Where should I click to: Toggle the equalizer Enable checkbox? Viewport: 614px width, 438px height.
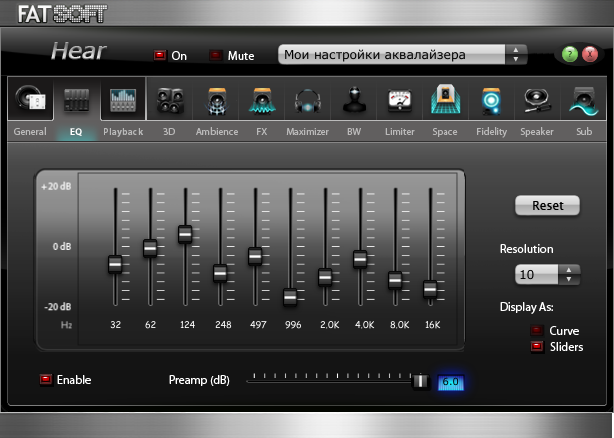click(46, 379)
